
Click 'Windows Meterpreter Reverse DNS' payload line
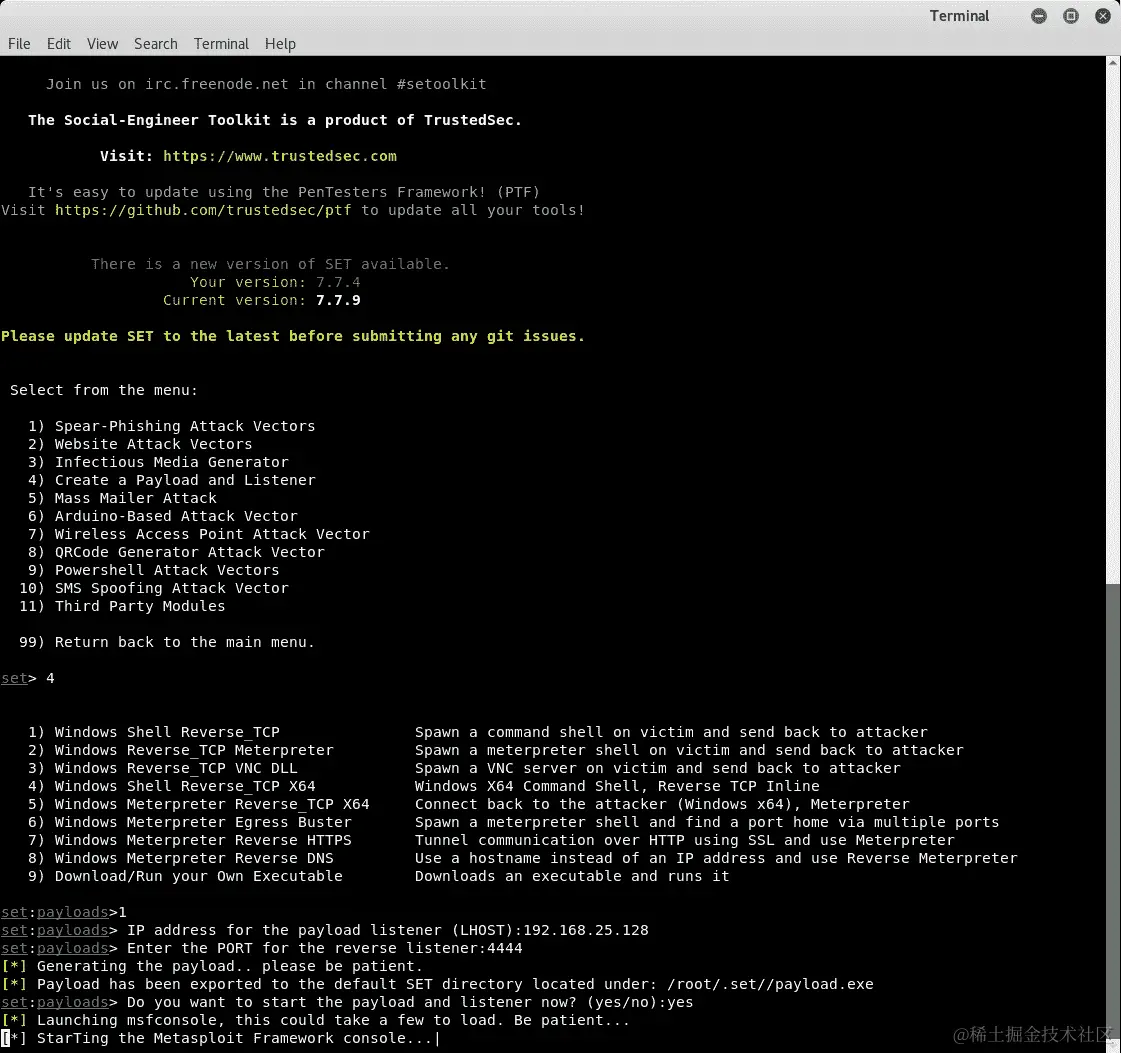click(181, 858)
